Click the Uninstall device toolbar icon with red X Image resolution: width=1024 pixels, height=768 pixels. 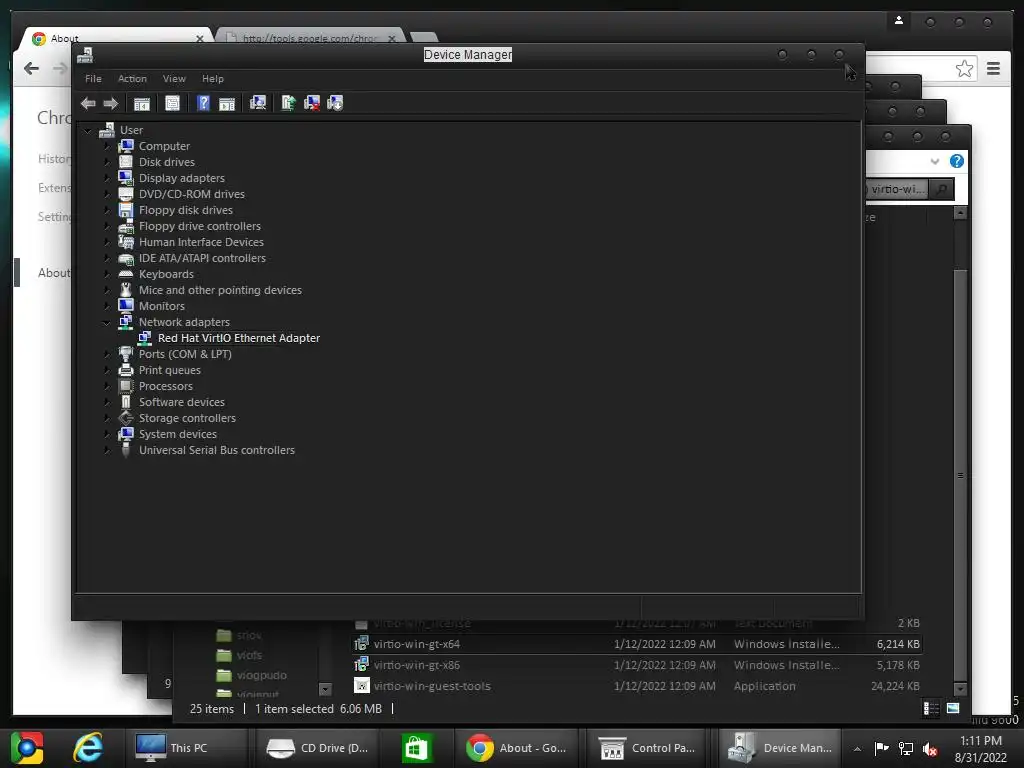coord(312,103)
